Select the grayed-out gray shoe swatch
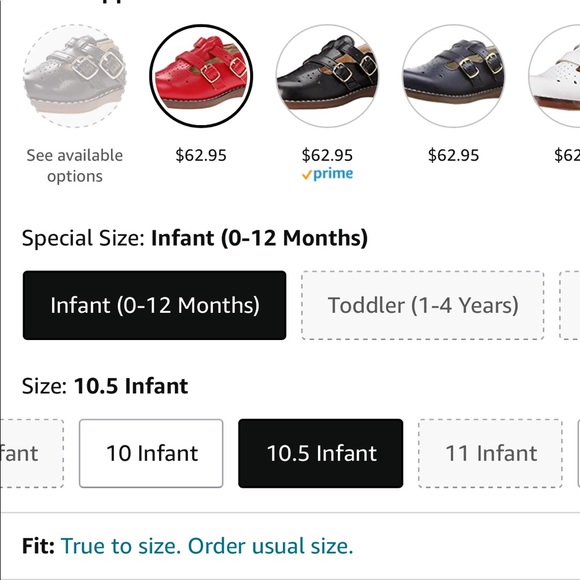Screen dimensions: 580x580 75,76
